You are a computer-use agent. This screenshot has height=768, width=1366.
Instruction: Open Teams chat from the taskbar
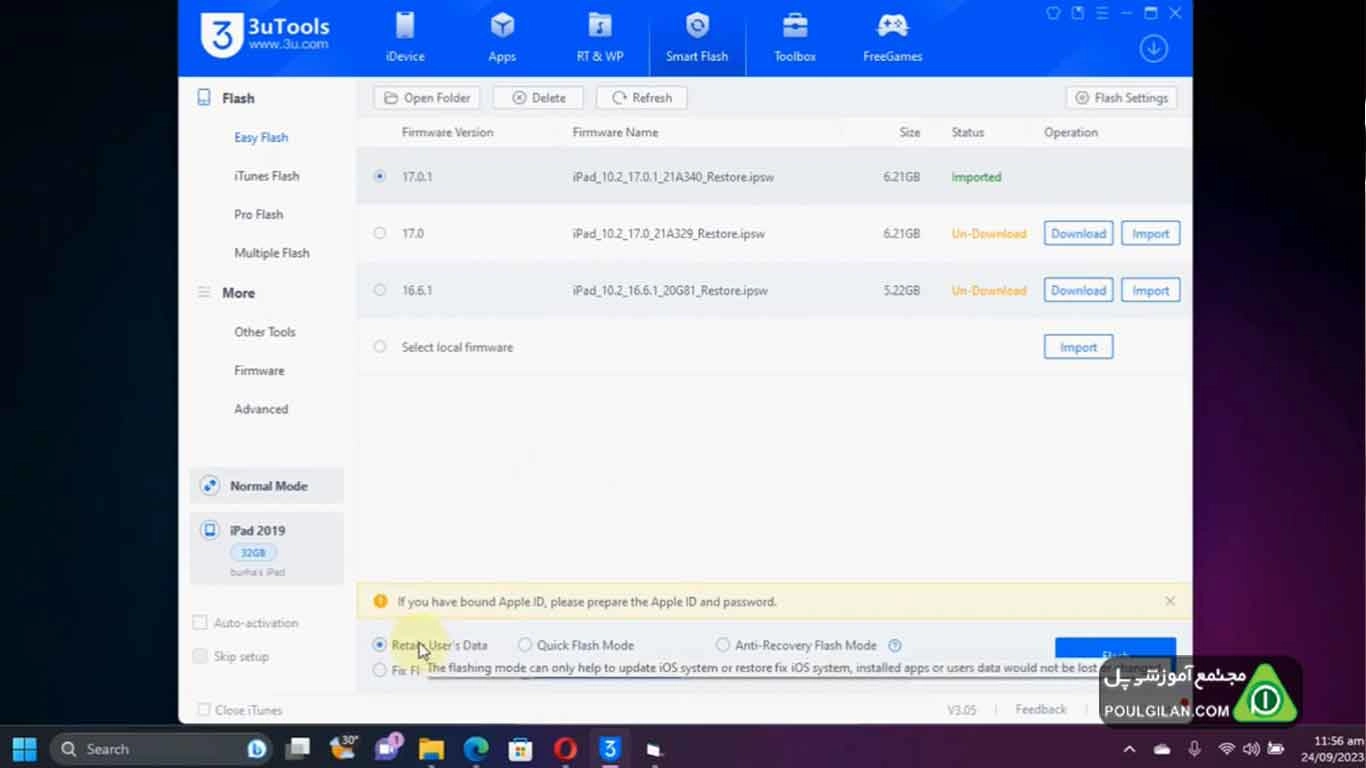tap(387, 748)
